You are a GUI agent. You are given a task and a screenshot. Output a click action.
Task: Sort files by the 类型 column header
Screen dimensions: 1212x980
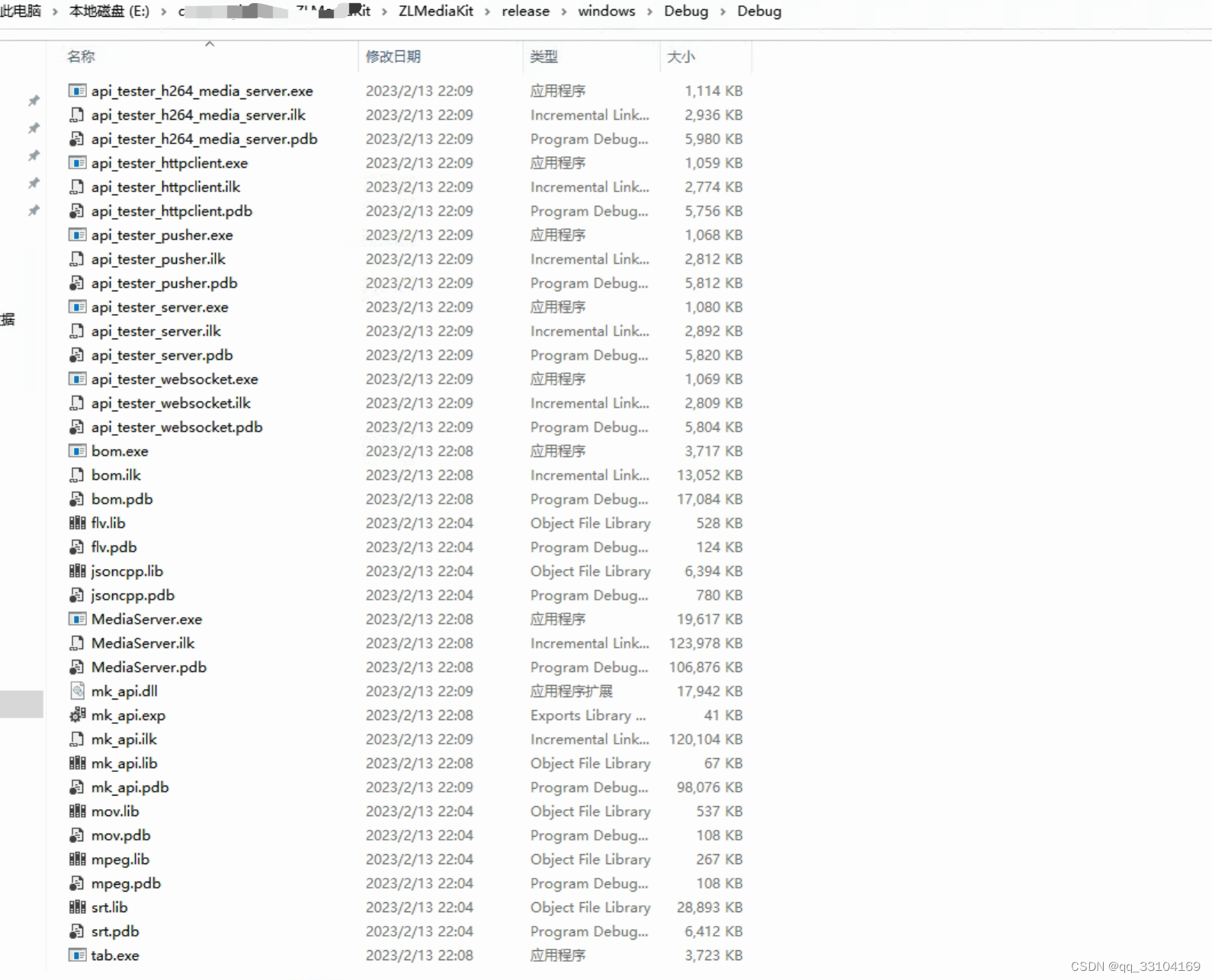[544, 56]
